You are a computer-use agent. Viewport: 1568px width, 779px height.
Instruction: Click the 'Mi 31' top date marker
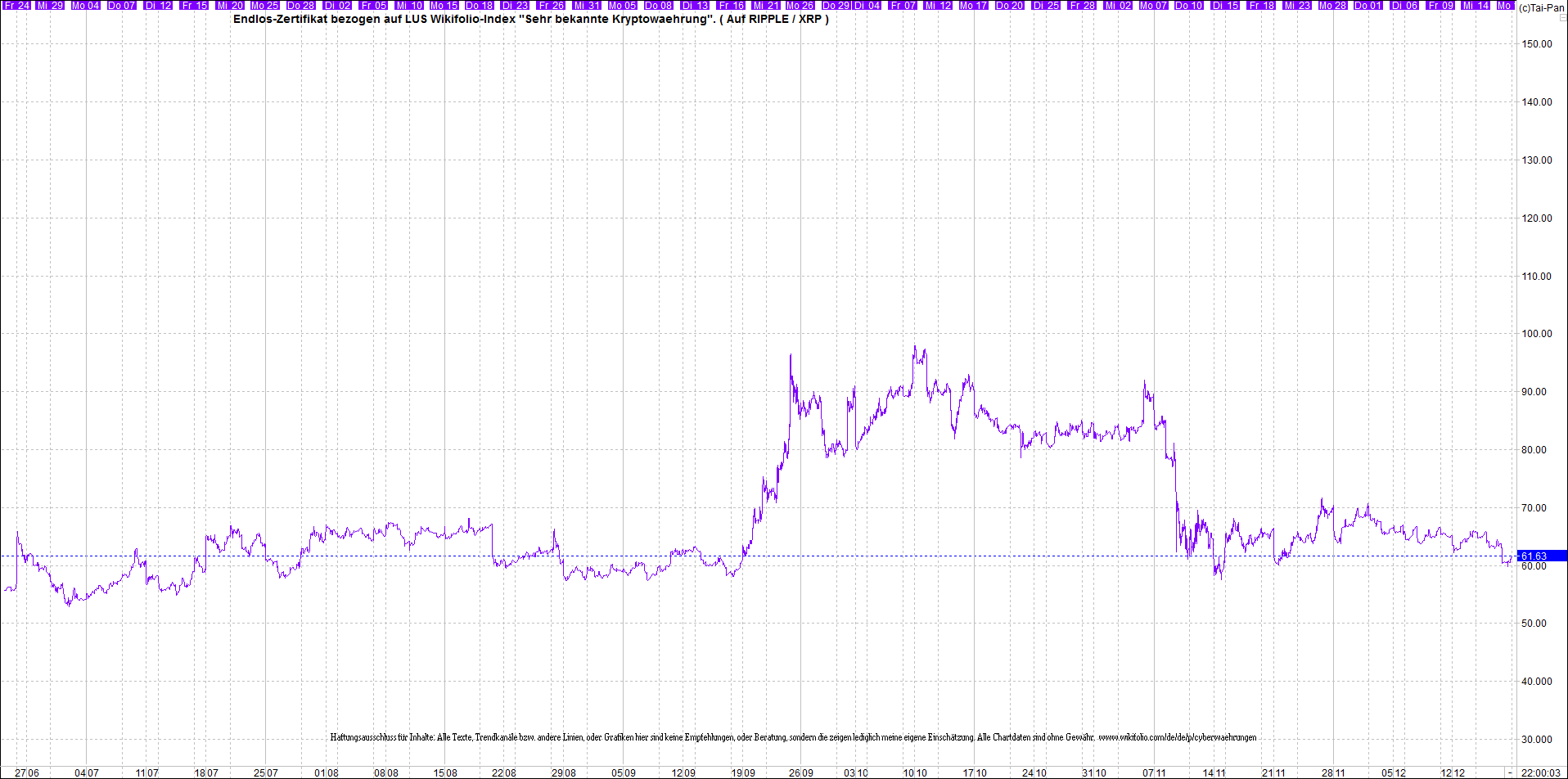click(588, 5)
